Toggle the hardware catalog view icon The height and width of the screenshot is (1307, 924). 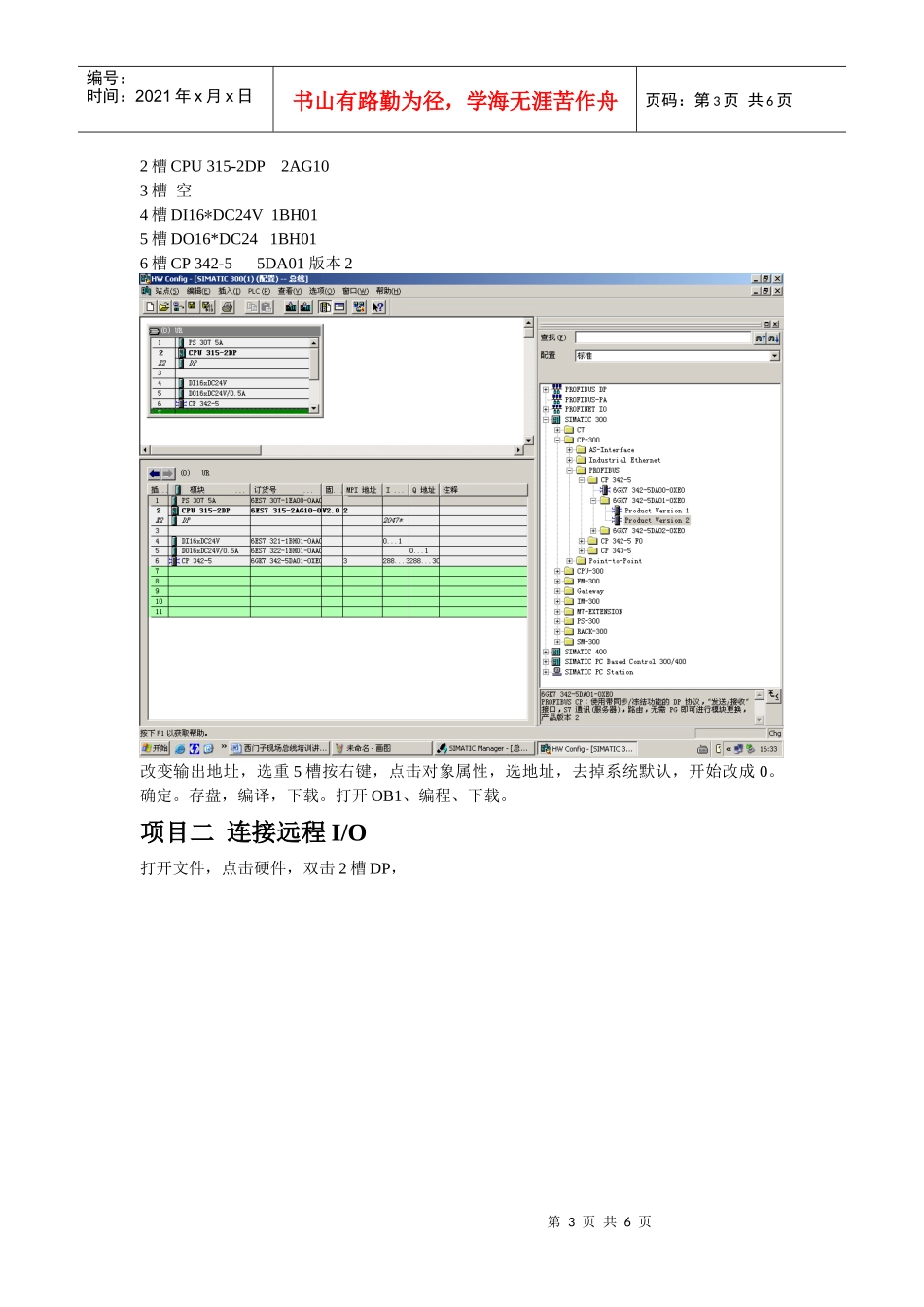point(325,307)
